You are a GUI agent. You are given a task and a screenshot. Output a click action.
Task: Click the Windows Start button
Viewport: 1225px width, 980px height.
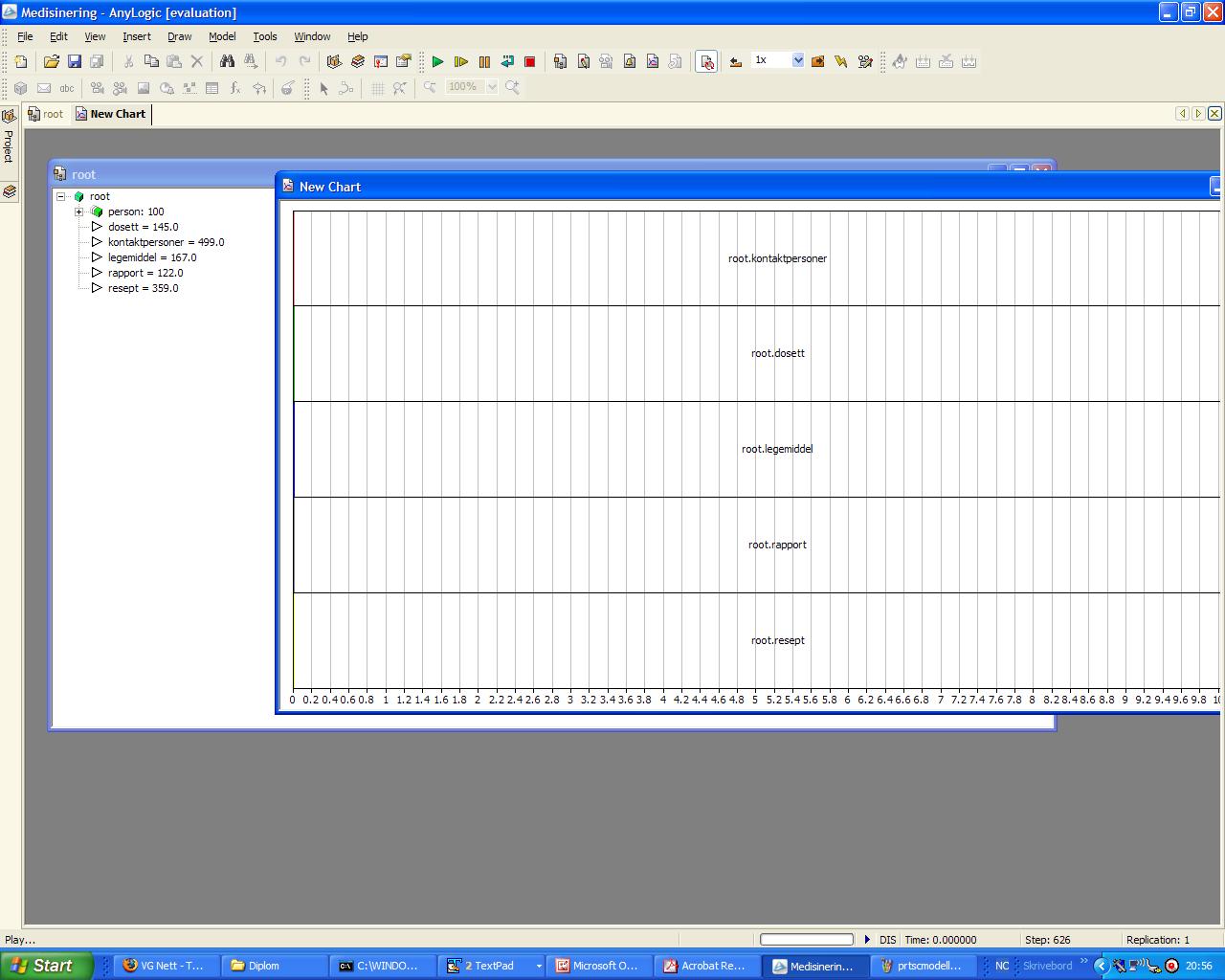pos(46,966)
